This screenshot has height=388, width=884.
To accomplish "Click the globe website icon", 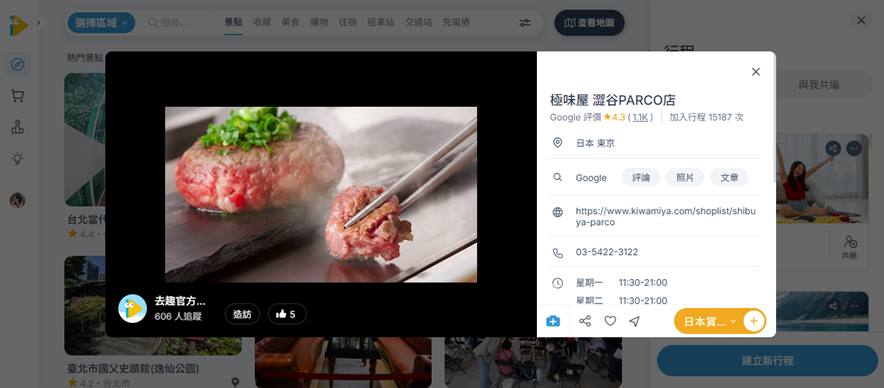I will tap(558, 213).
